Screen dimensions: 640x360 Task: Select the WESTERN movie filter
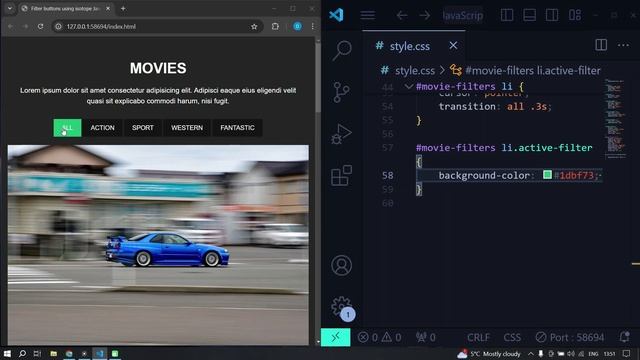(187, 128)
